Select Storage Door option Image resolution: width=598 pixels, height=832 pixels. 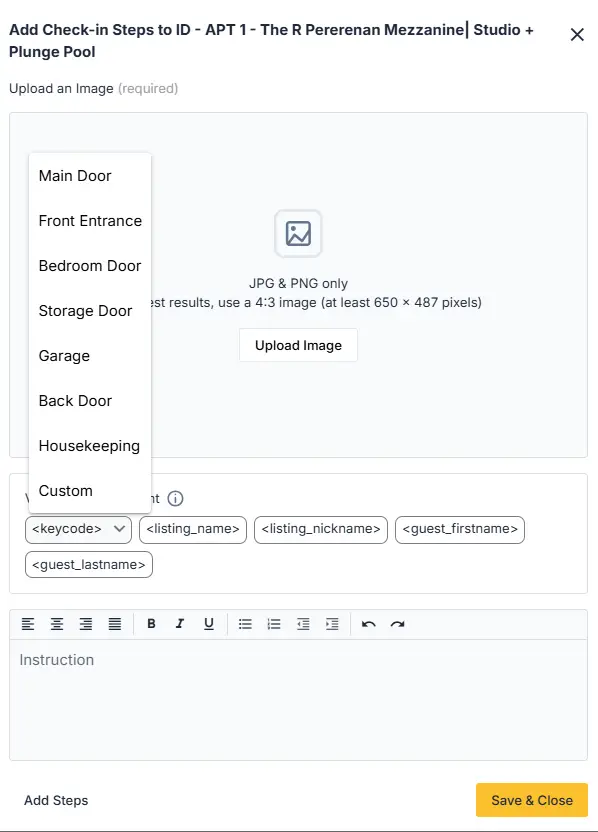coord(90,311)
